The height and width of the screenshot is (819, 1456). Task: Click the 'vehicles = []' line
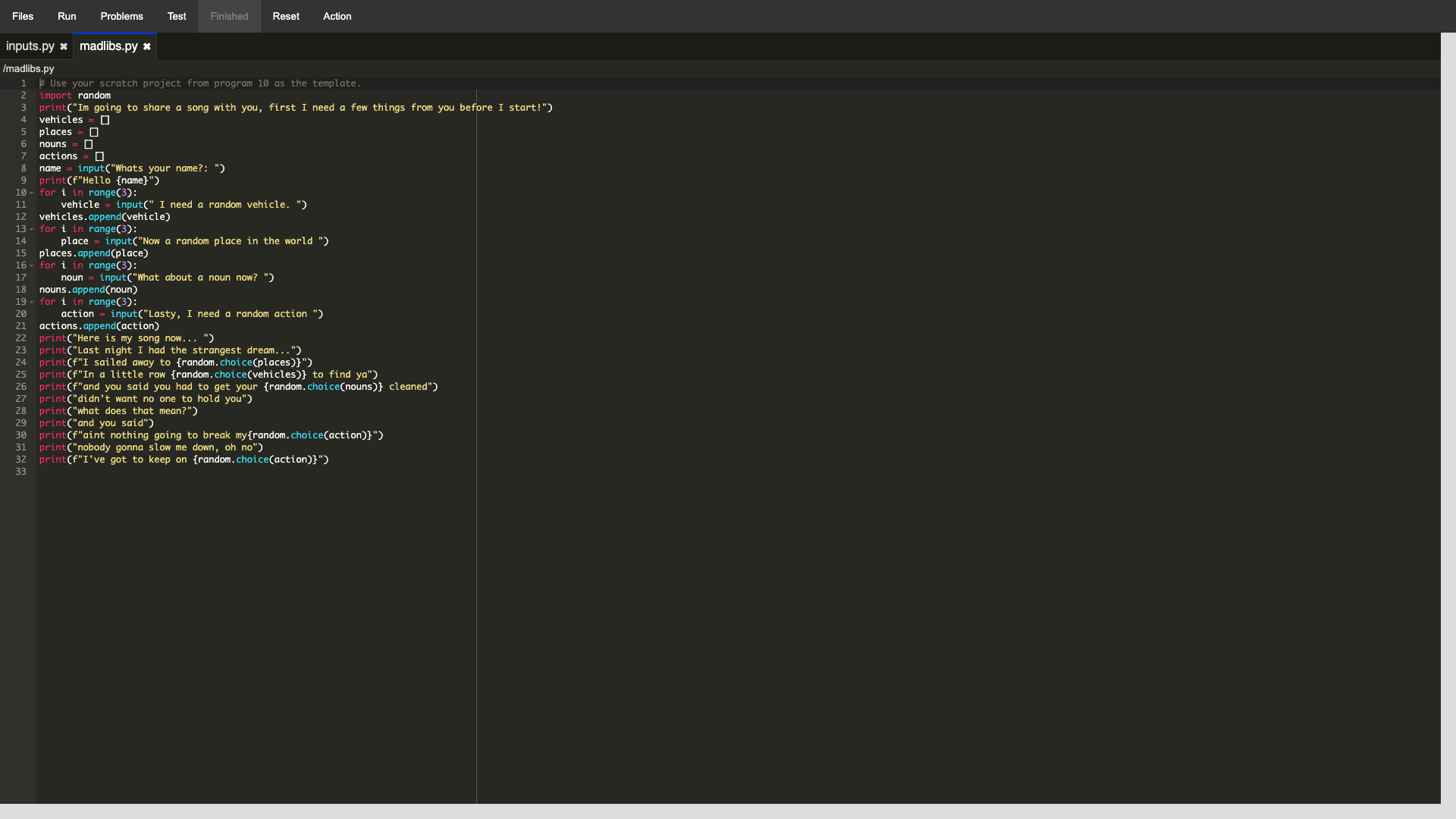click(74, 120)
